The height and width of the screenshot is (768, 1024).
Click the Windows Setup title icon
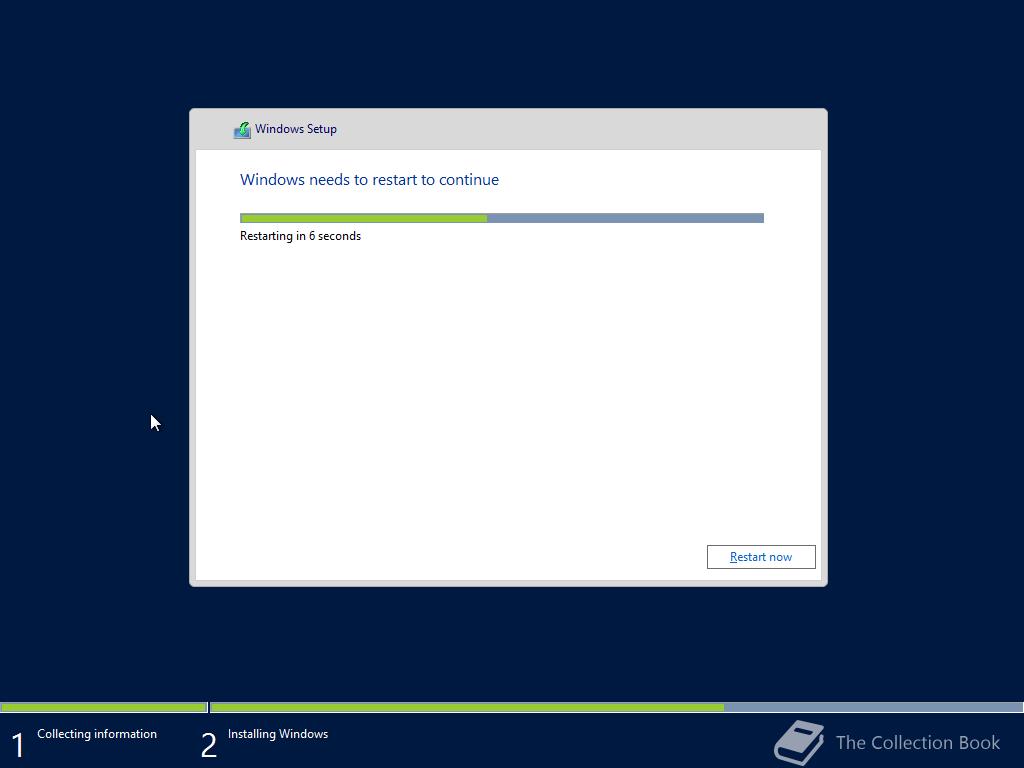(242, 130)
